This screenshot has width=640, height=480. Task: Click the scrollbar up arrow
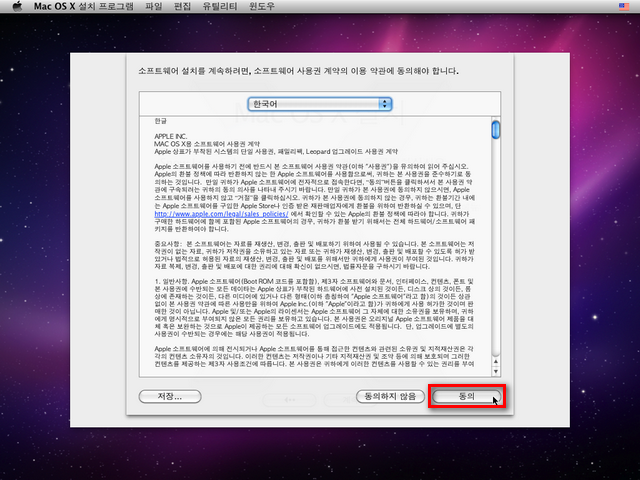point(496,362)
